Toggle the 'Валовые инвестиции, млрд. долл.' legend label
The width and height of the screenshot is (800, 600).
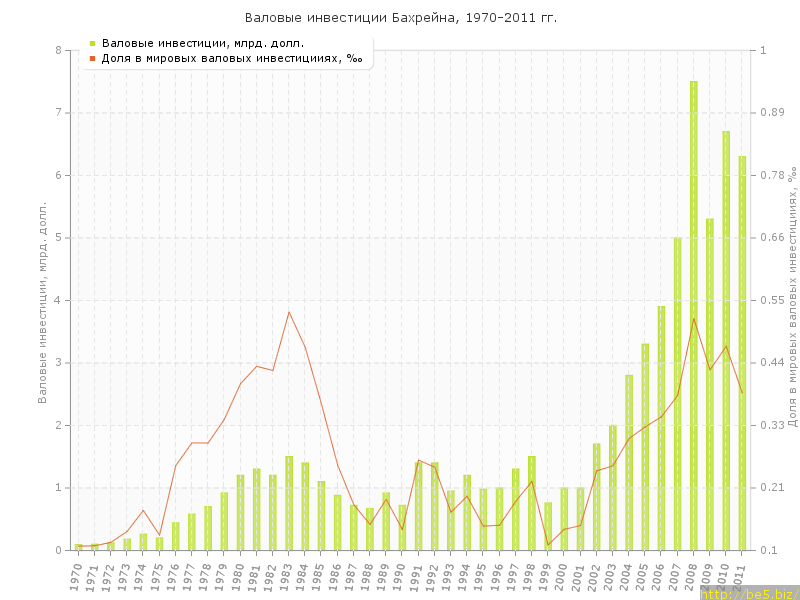(203, 43)
